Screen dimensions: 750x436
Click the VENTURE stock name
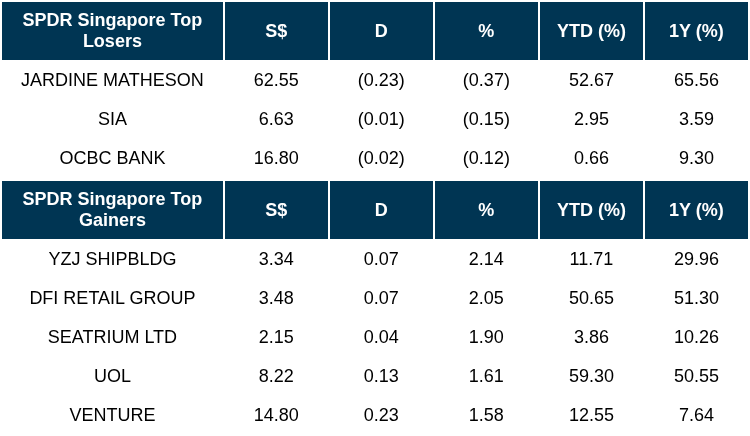pyautogui.click(x=112, y=415)
